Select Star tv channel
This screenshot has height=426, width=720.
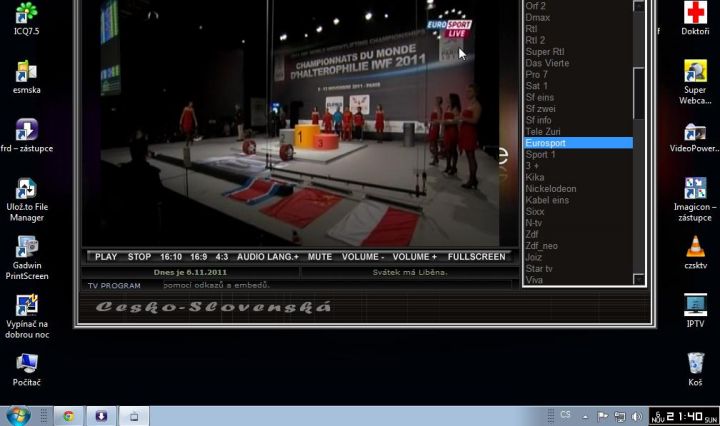point(539,269)
